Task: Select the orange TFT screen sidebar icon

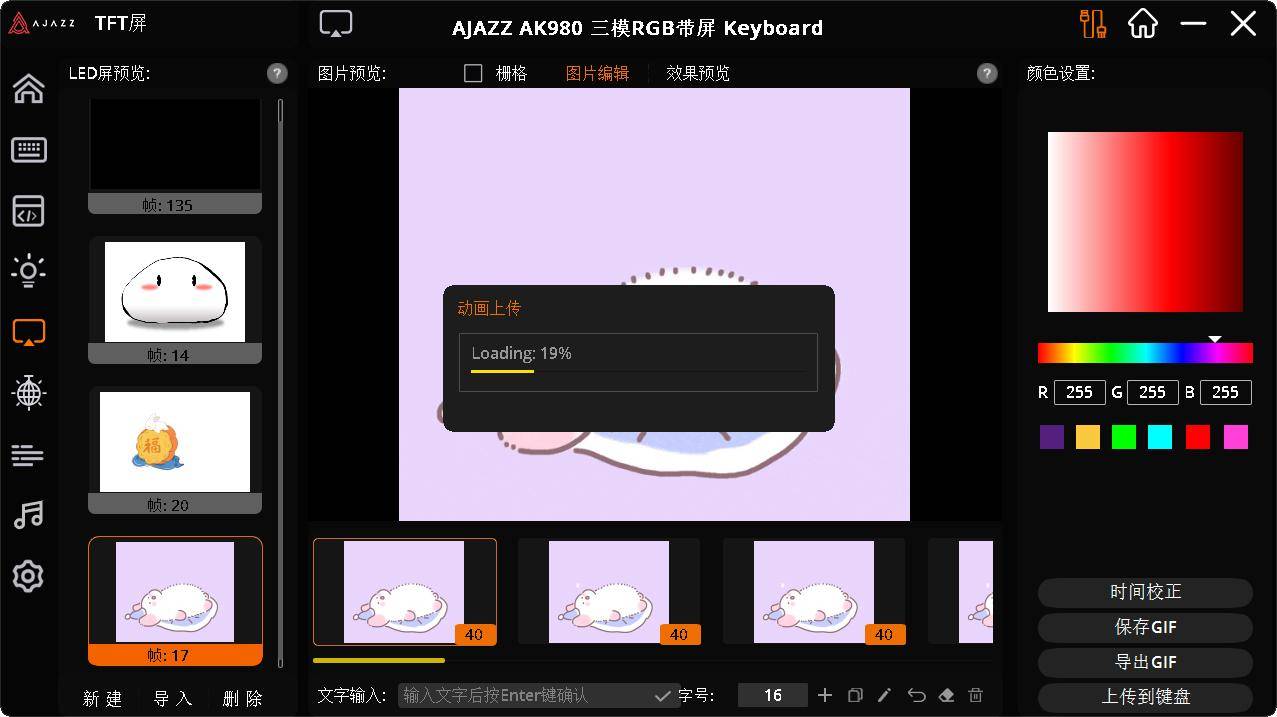Action: point(28,332)
